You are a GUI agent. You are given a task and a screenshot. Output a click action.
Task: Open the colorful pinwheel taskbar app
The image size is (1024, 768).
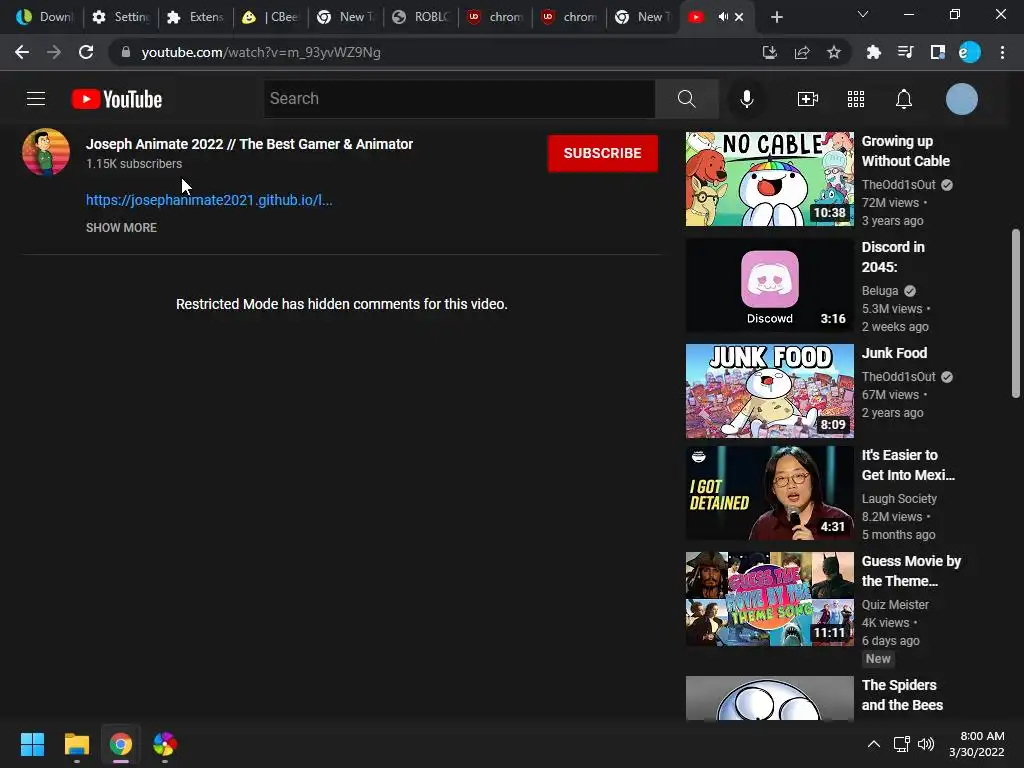[x=165, y=744]
